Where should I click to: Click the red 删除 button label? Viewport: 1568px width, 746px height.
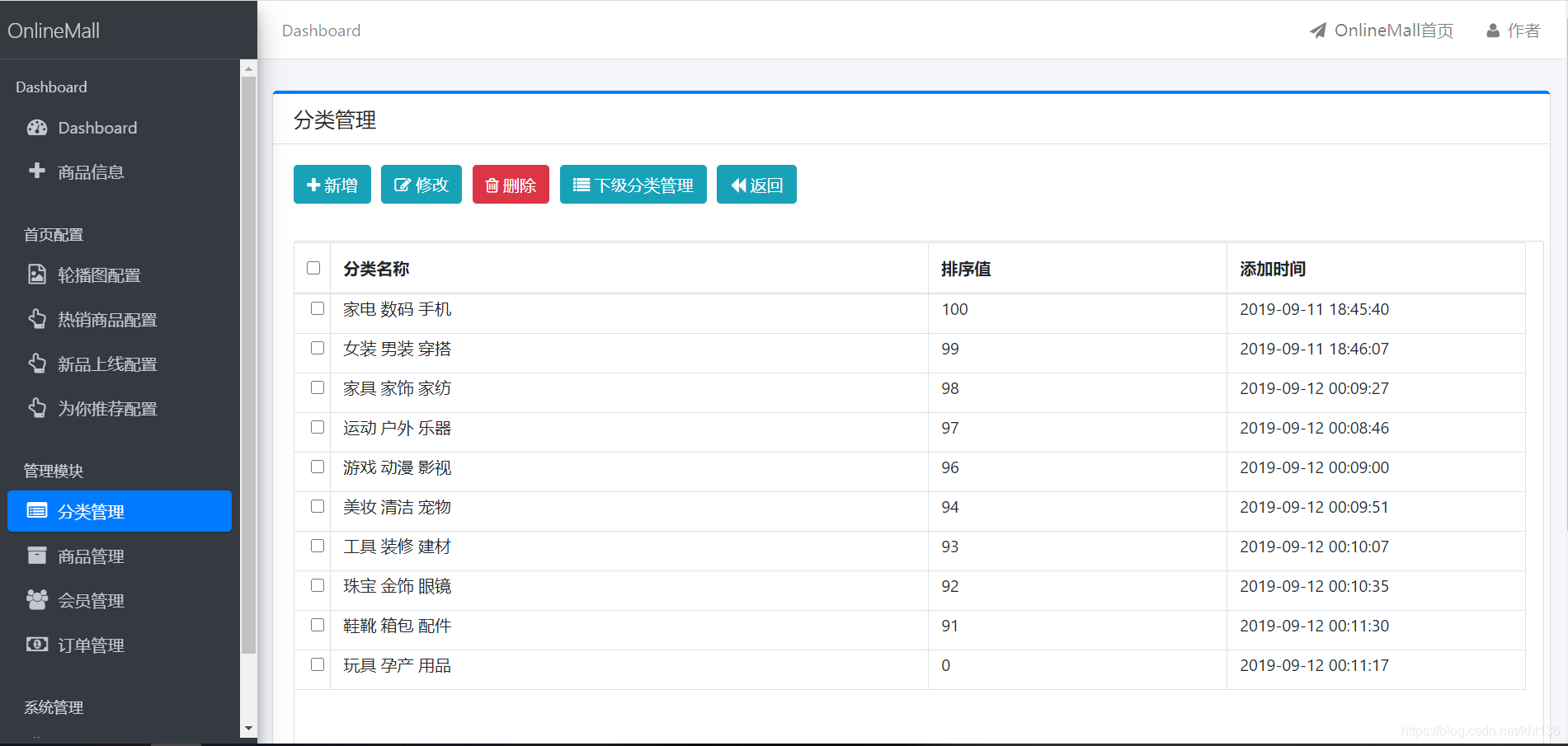coord(520,185)
